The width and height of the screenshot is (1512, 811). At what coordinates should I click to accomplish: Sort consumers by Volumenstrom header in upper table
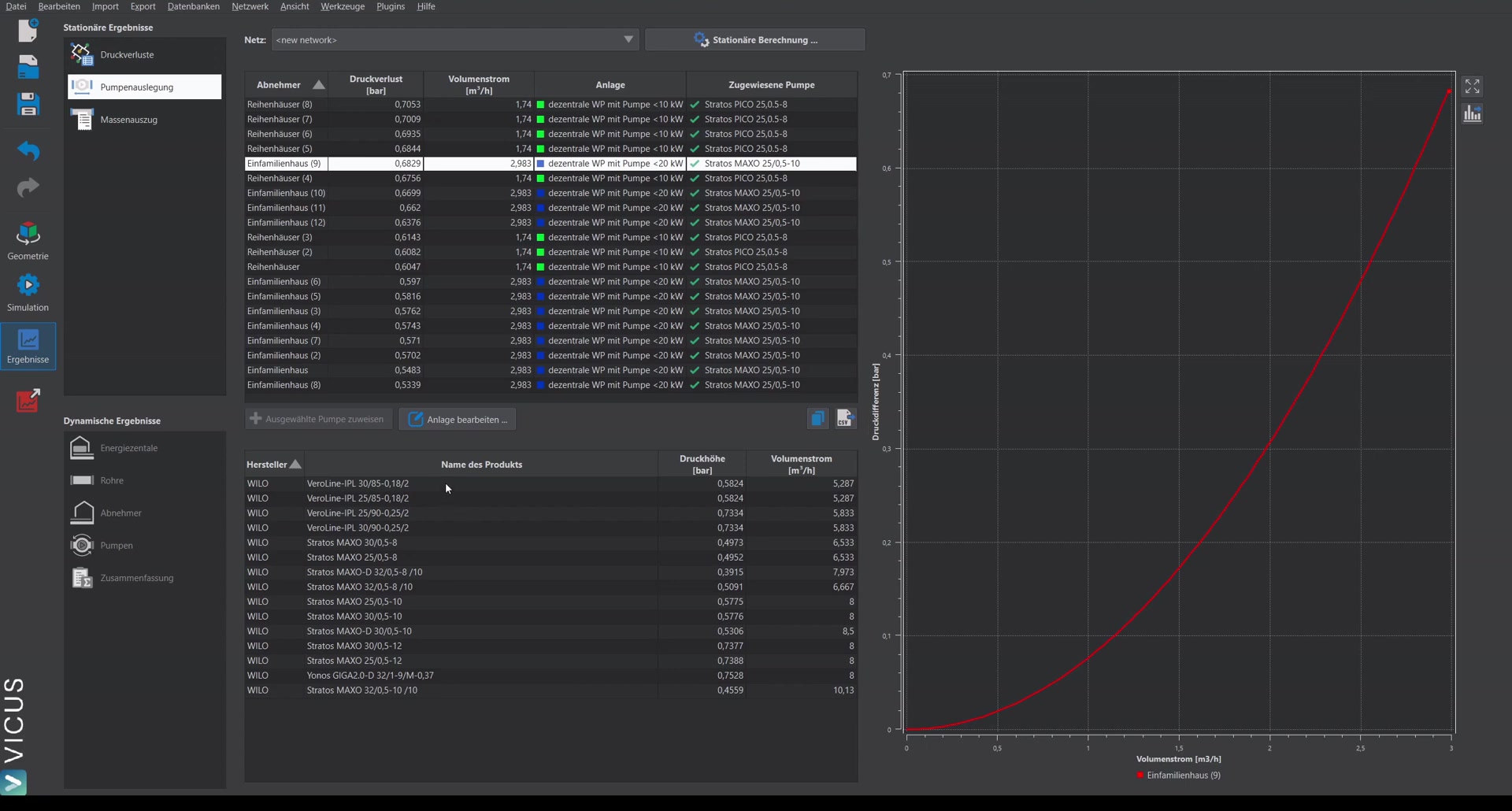pos(479,84)
